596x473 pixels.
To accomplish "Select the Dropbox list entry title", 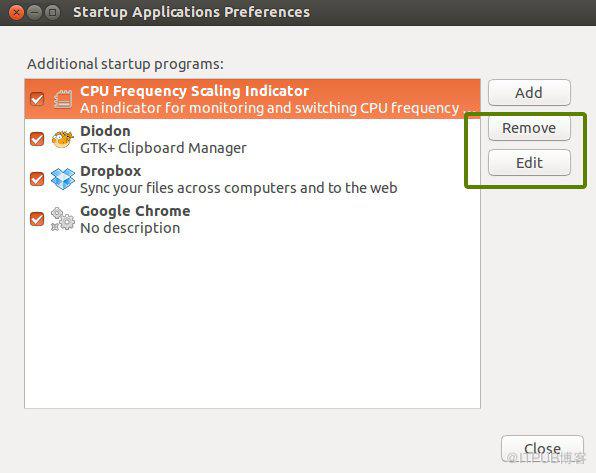I will coord(111,171).
